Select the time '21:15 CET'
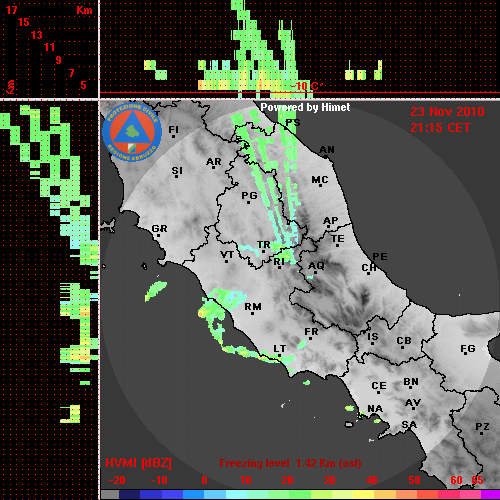This screenshot has height=500, width=500. click(x=440, y=128)
